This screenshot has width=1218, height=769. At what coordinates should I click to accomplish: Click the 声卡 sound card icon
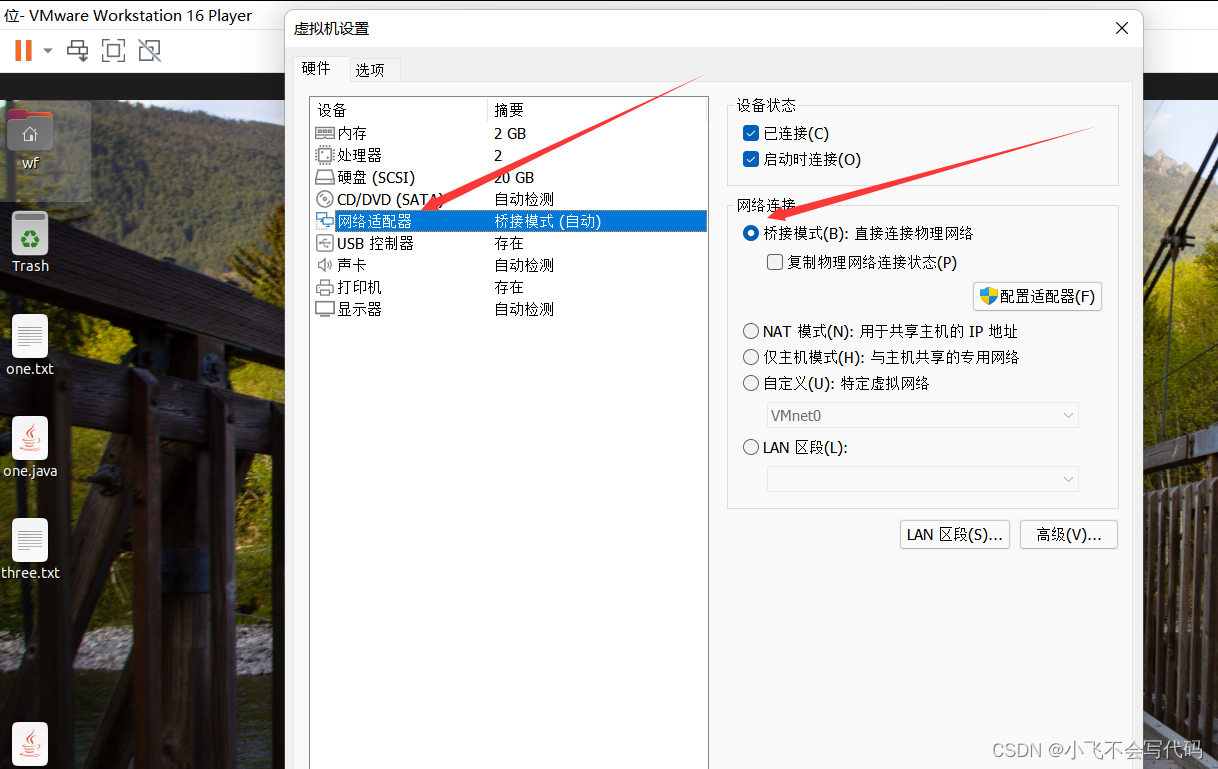325,265
